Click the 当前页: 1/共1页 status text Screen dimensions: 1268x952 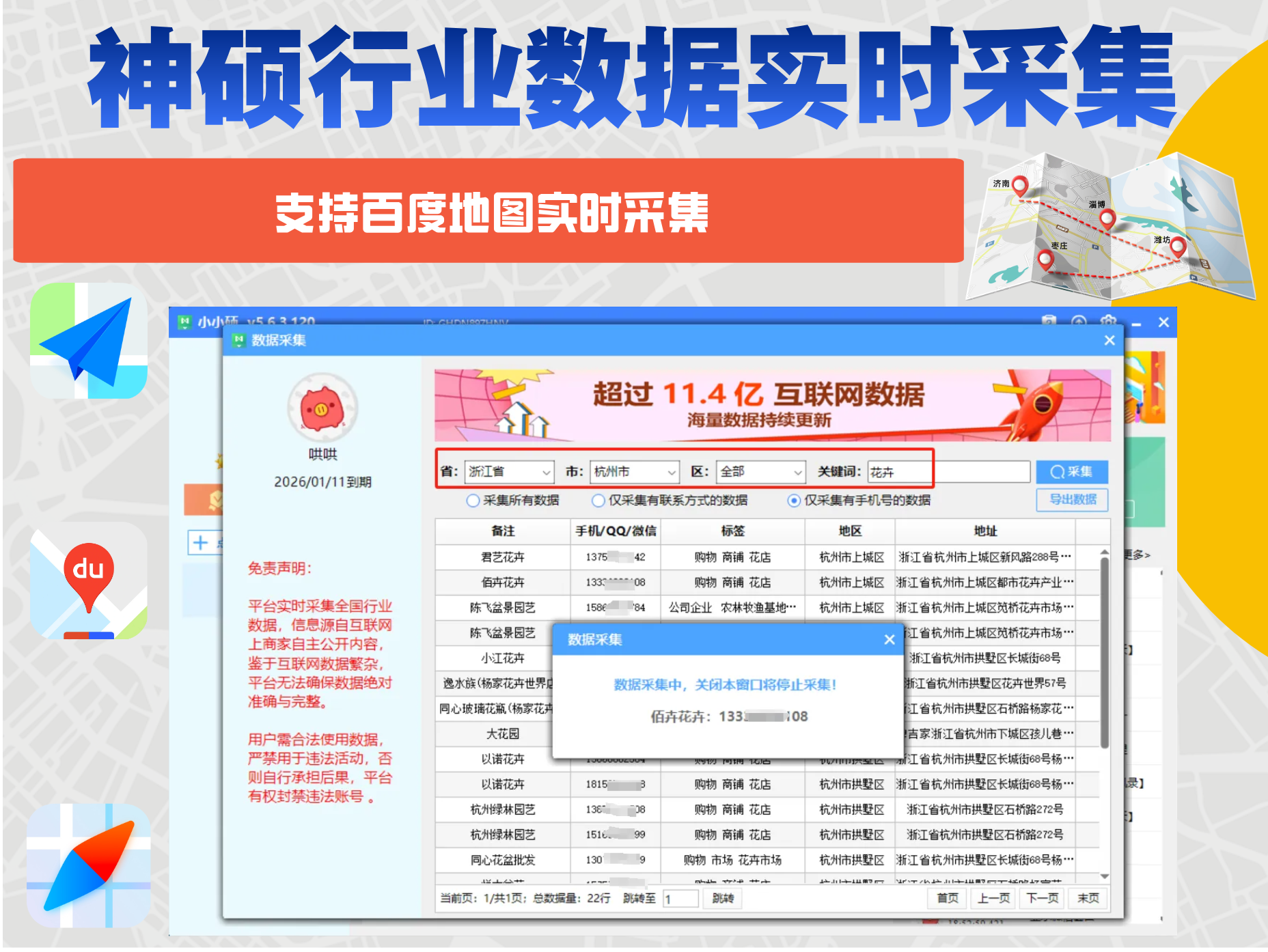click(x=483, y=899)
